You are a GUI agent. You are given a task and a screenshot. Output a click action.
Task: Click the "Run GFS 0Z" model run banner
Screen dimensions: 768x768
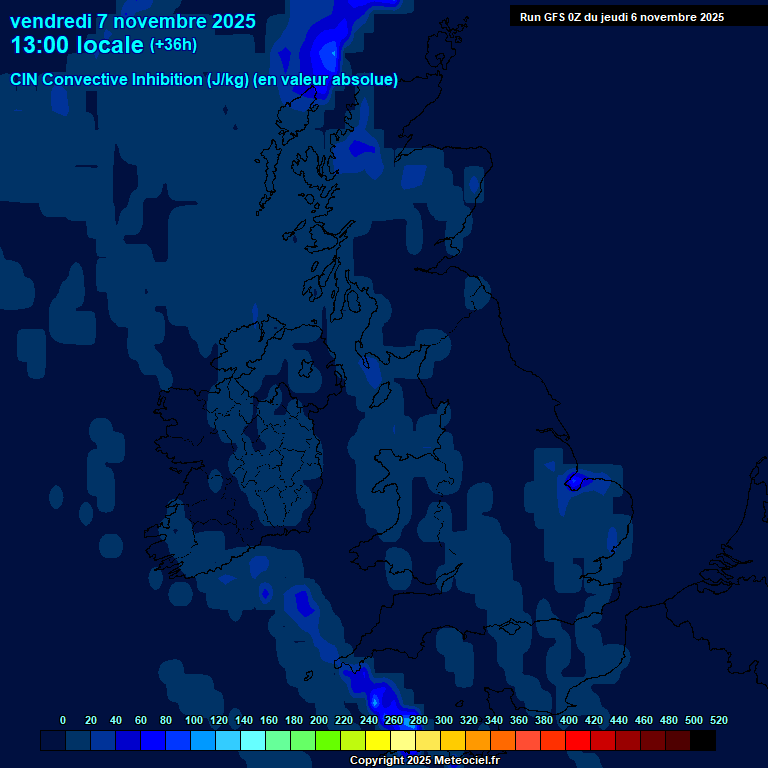(x=621, y=17)
